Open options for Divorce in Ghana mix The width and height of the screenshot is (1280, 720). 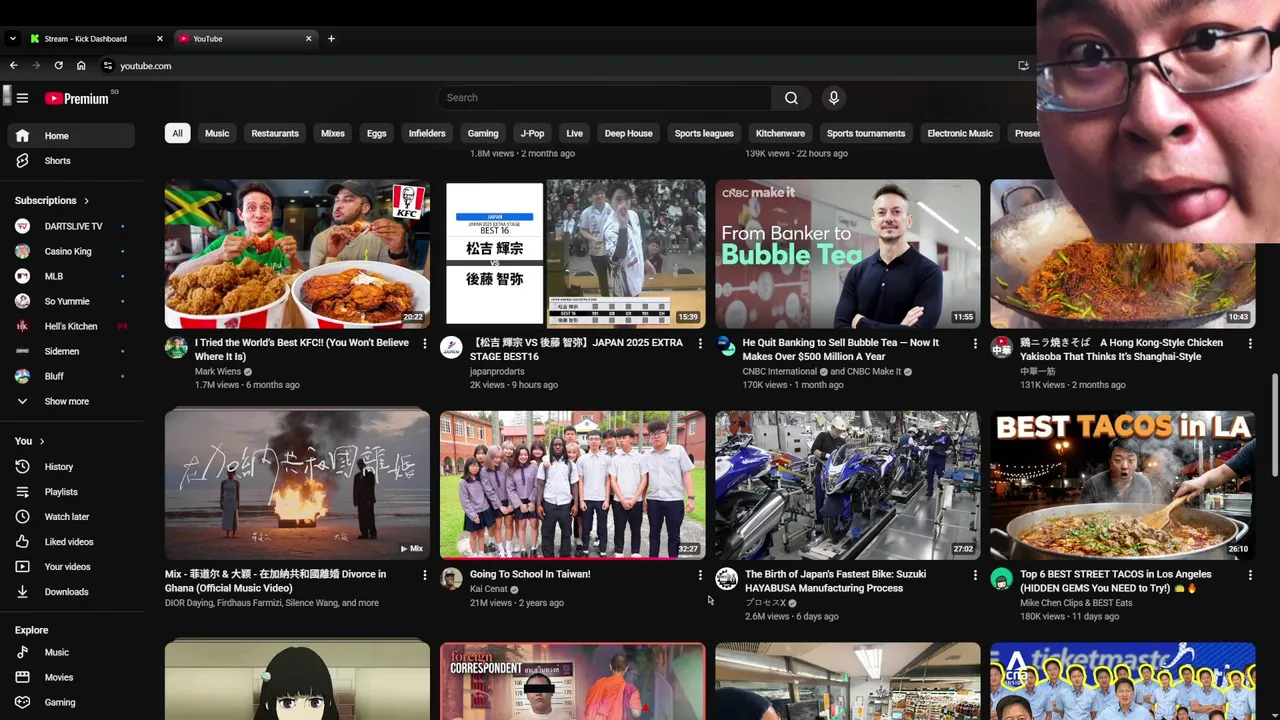coord(425,575)
